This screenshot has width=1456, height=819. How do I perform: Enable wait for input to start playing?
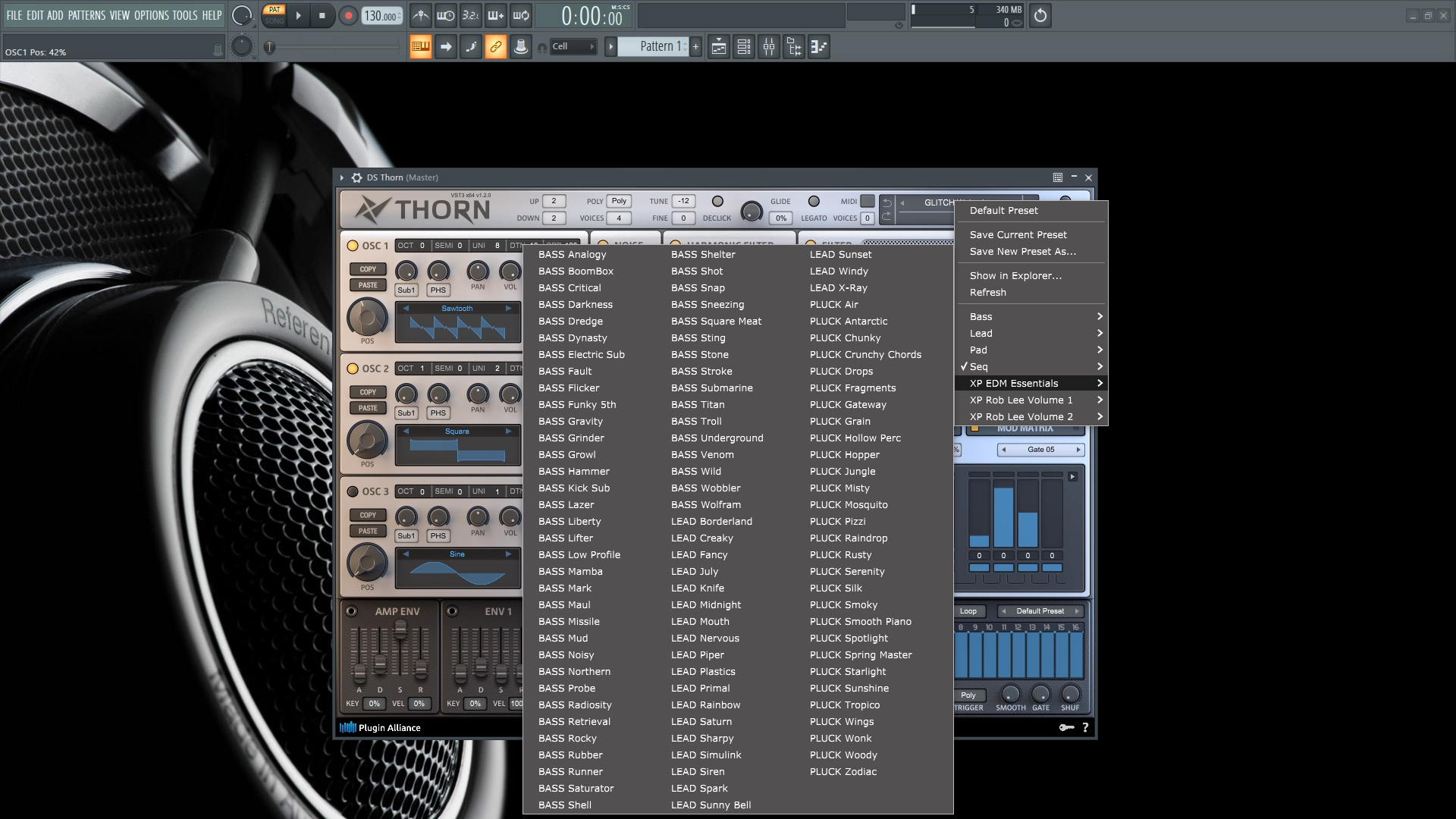[446, 15]
